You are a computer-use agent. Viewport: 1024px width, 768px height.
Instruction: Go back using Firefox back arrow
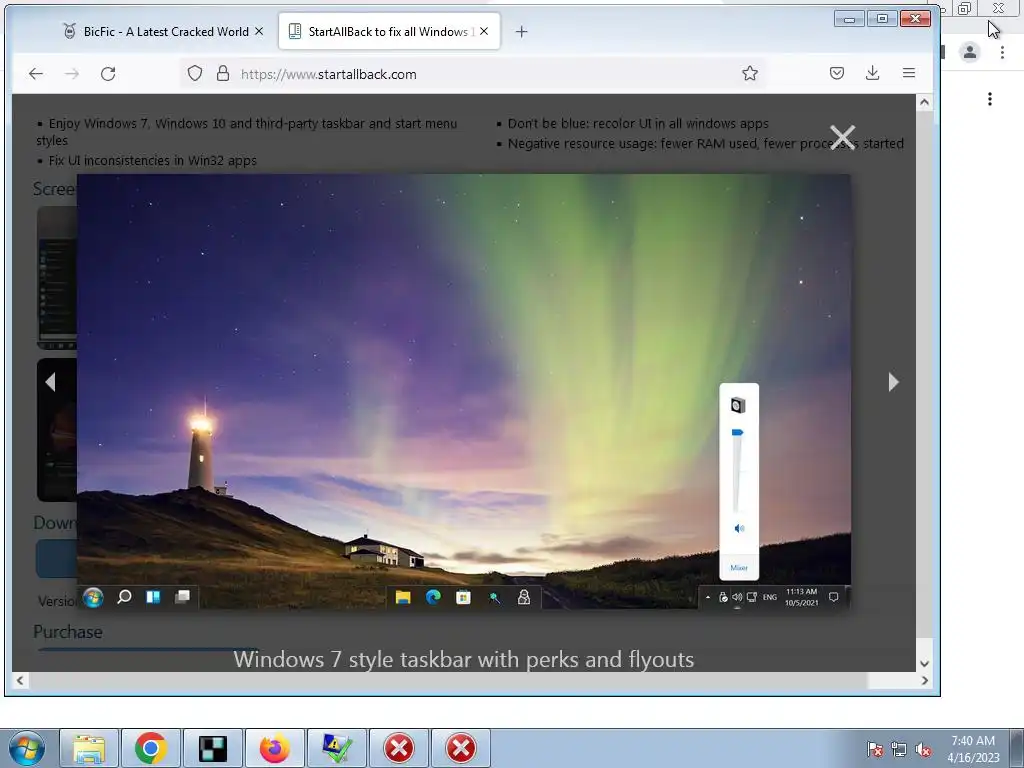coord(36,74)
